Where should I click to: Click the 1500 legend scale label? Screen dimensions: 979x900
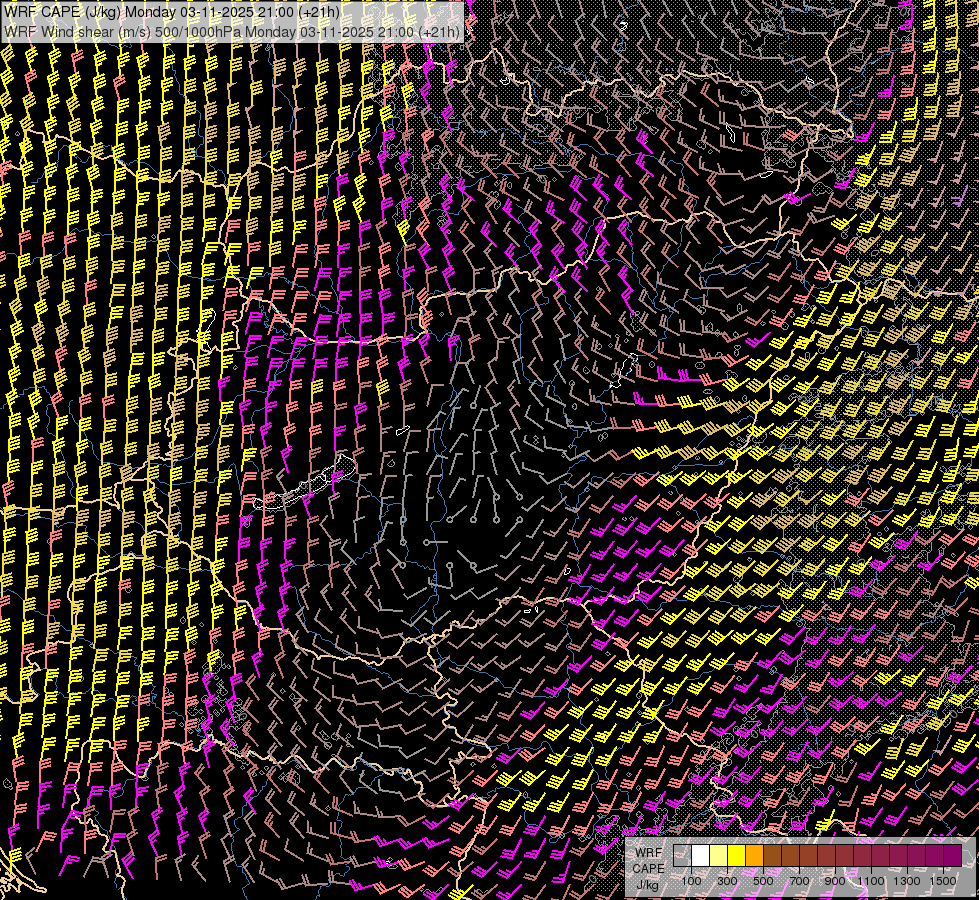coord(943,880)
